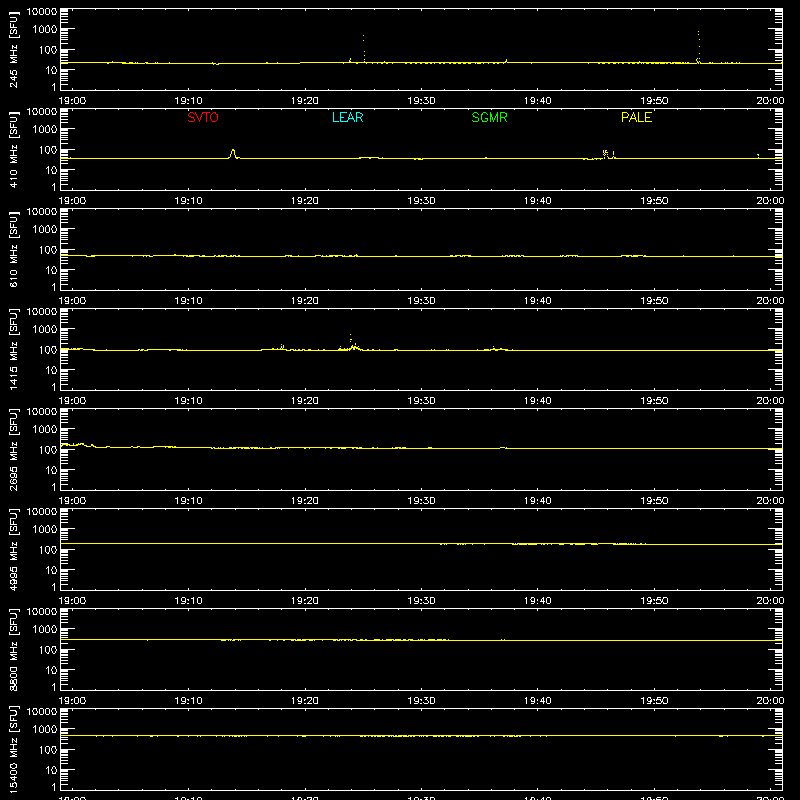The height and width of the screenshot is (800, 800).
Task: Click the 10 y-axis value on 1415 MHz plot
Action: point(51,370)
